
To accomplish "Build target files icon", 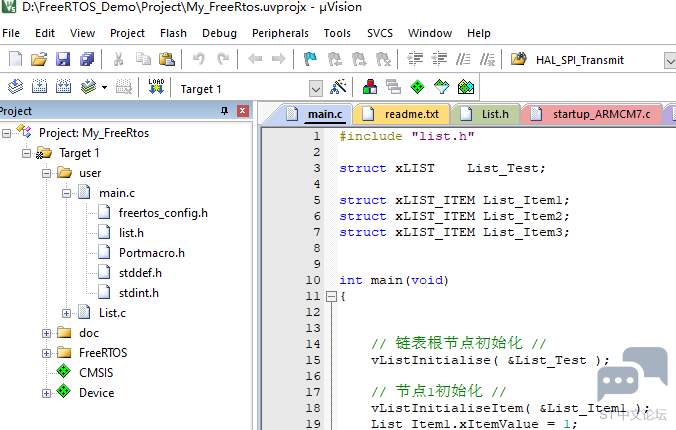I will pyautogui.click(x=39, y=87).
